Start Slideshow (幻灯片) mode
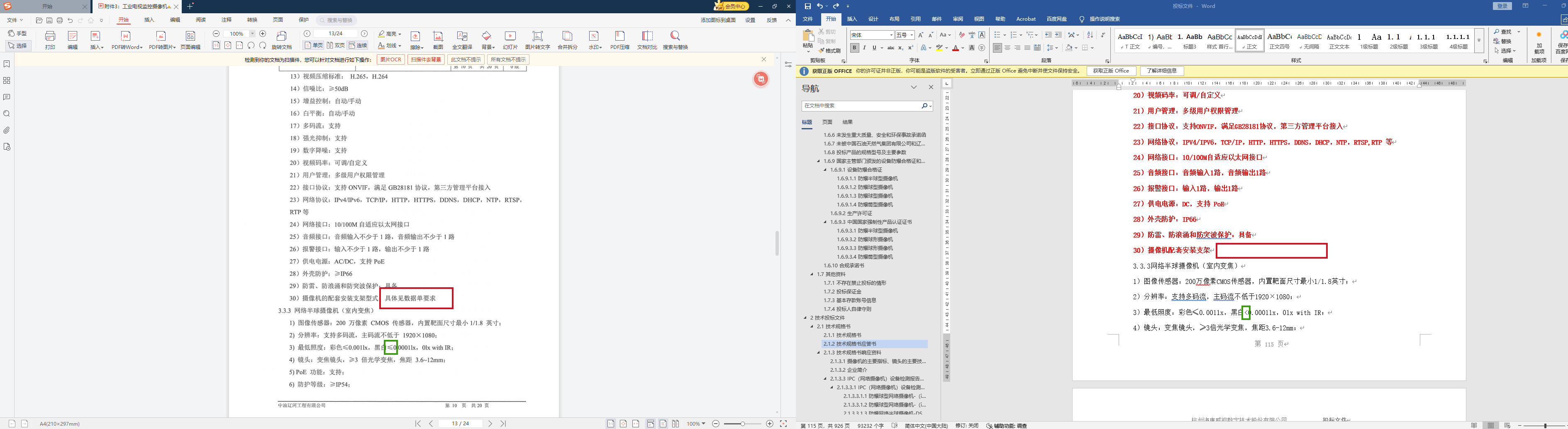This screenshot has height=429, width=1568. point(510,40)
